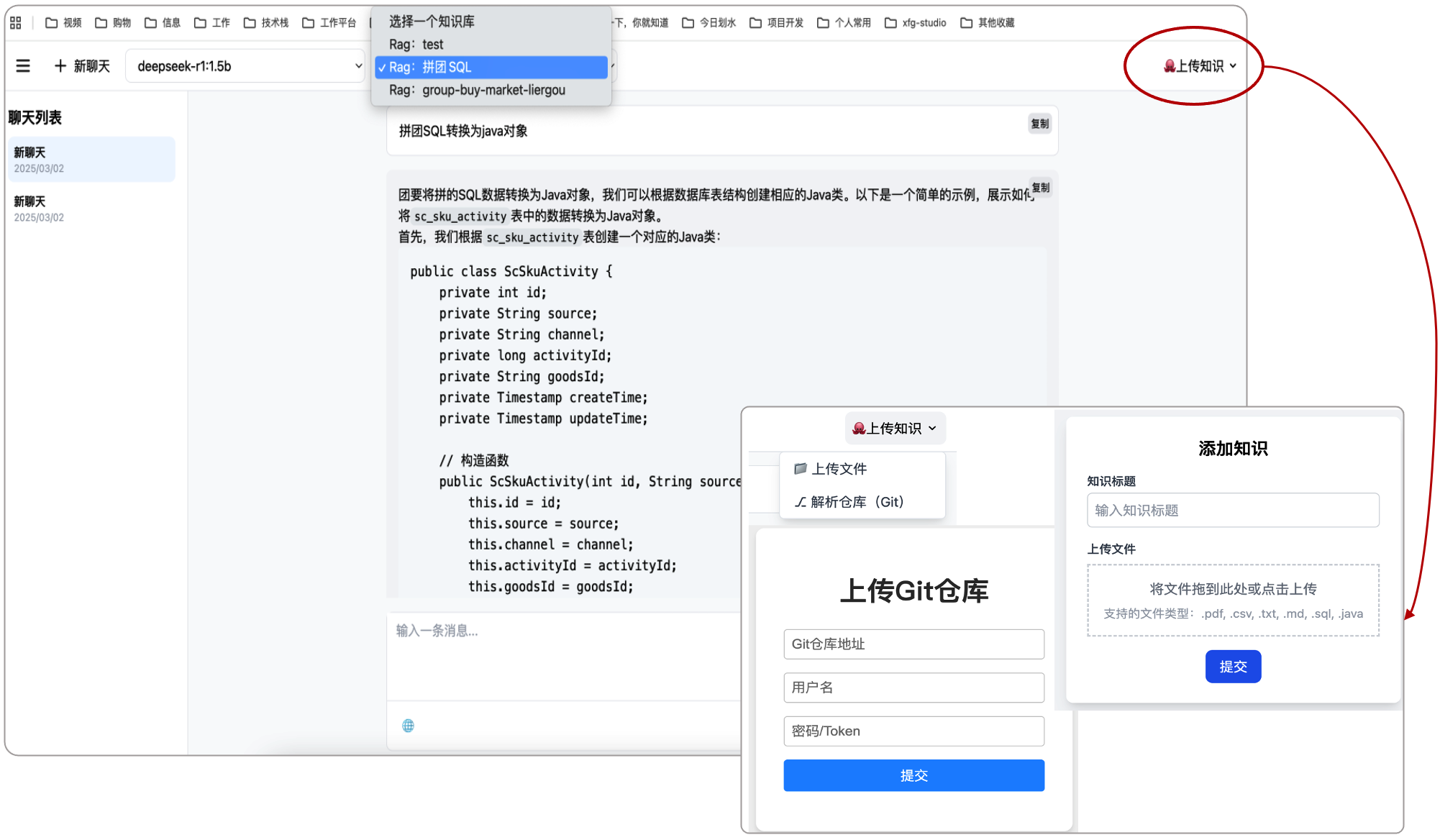Copy the 拼团SQL转换为java对象 message
Screen dimensions: 1440x840
click(x=1039, y=124)
